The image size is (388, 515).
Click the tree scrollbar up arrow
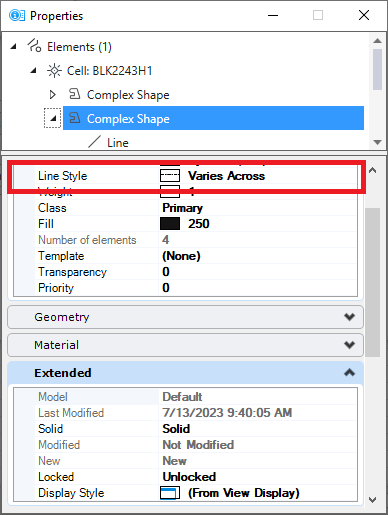377,41
